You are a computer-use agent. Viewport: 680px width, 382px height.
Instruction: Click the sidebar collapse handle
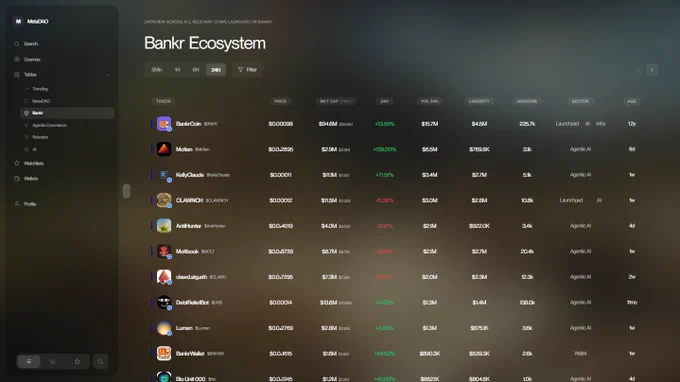(x=126, y=191)
